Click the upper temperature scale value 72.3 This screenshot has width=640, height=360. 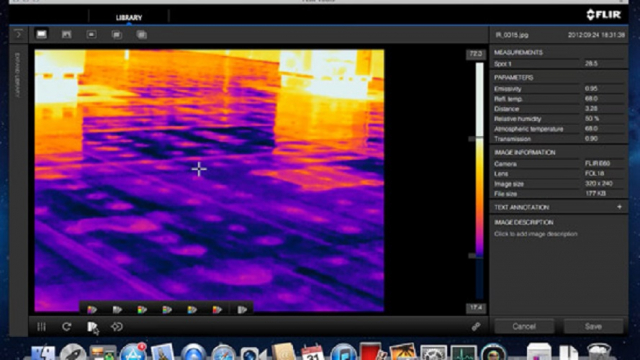coord(476,54)
